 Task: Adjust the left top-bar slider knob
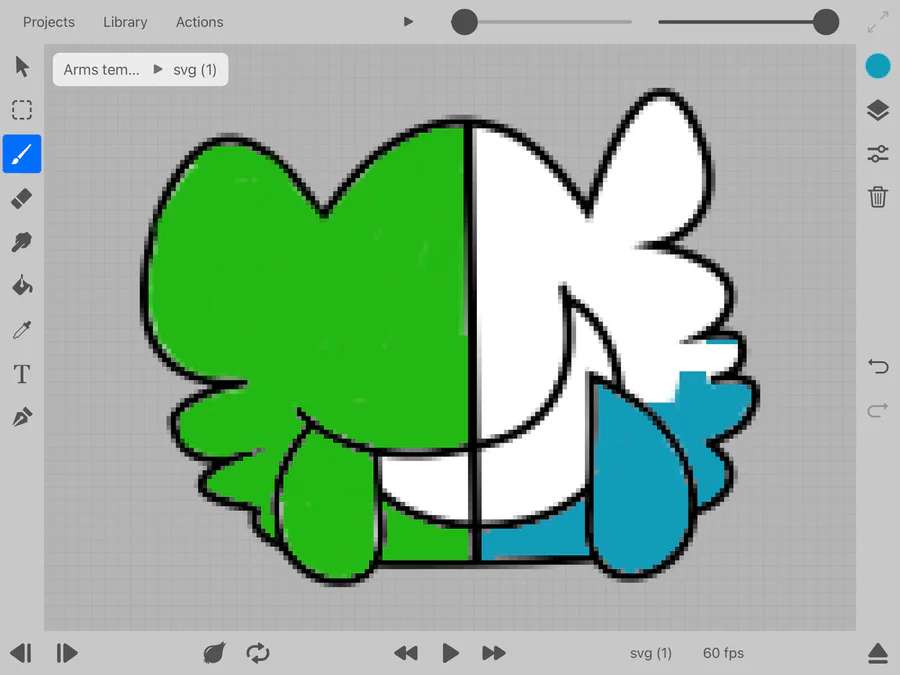[464, 22]
